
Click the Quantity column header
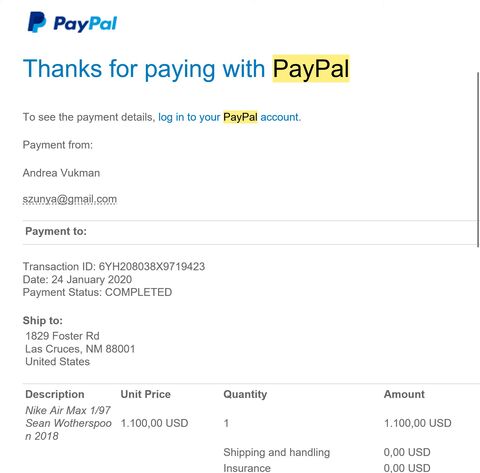coord(245,394)
